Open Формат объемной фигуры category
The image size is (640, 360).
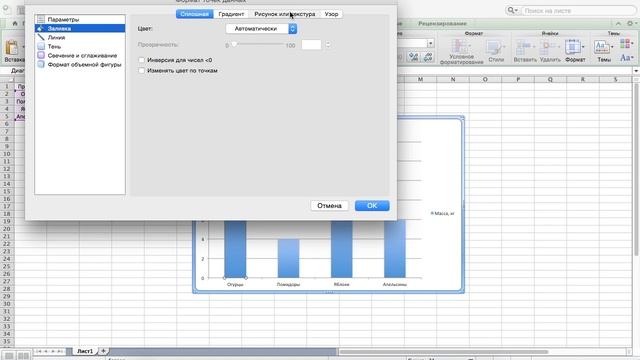coord(80,64)
